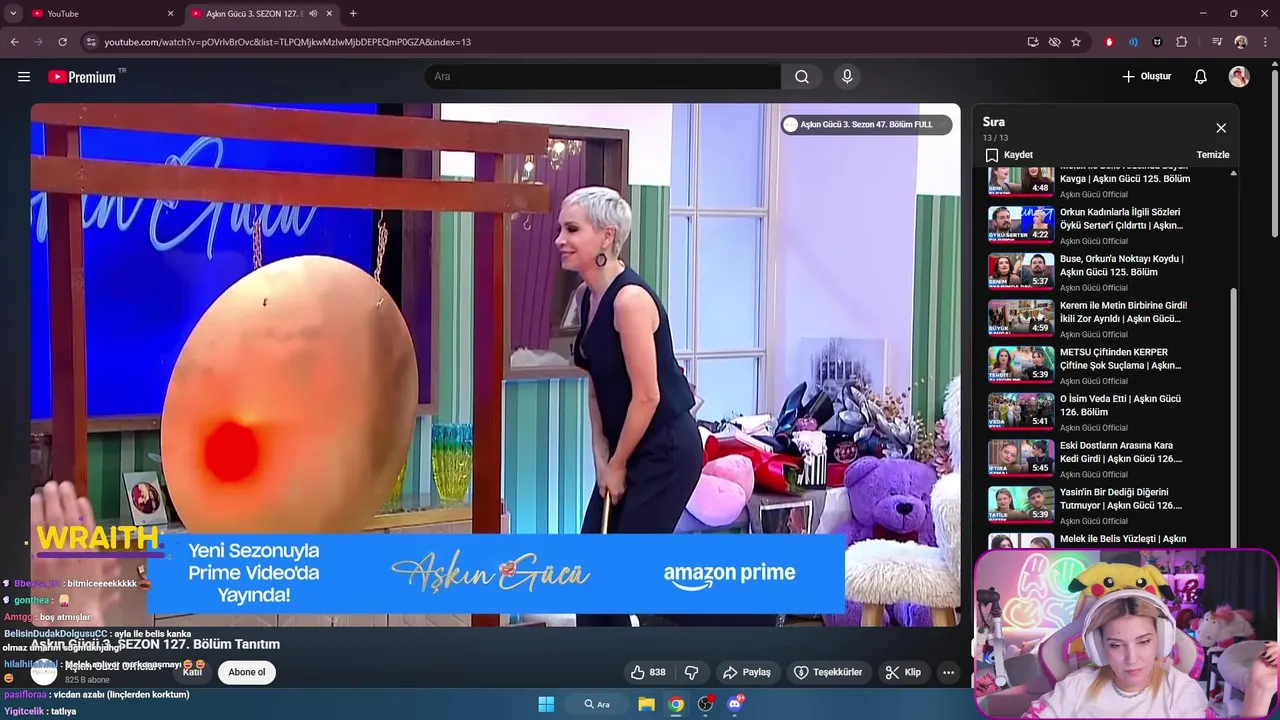Open more actions three-dot menu

[x=948, y=672]
